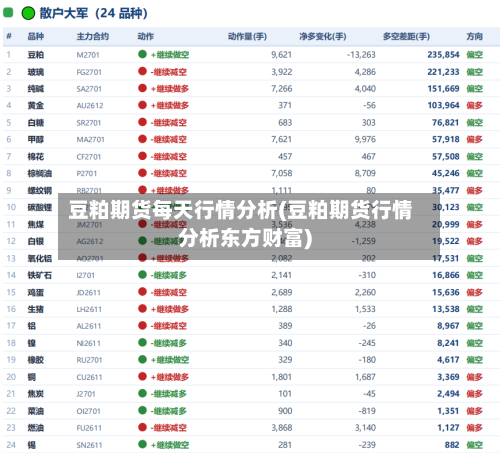
Task: Click the 多空差距(手) column header
Action: [406, 36]
